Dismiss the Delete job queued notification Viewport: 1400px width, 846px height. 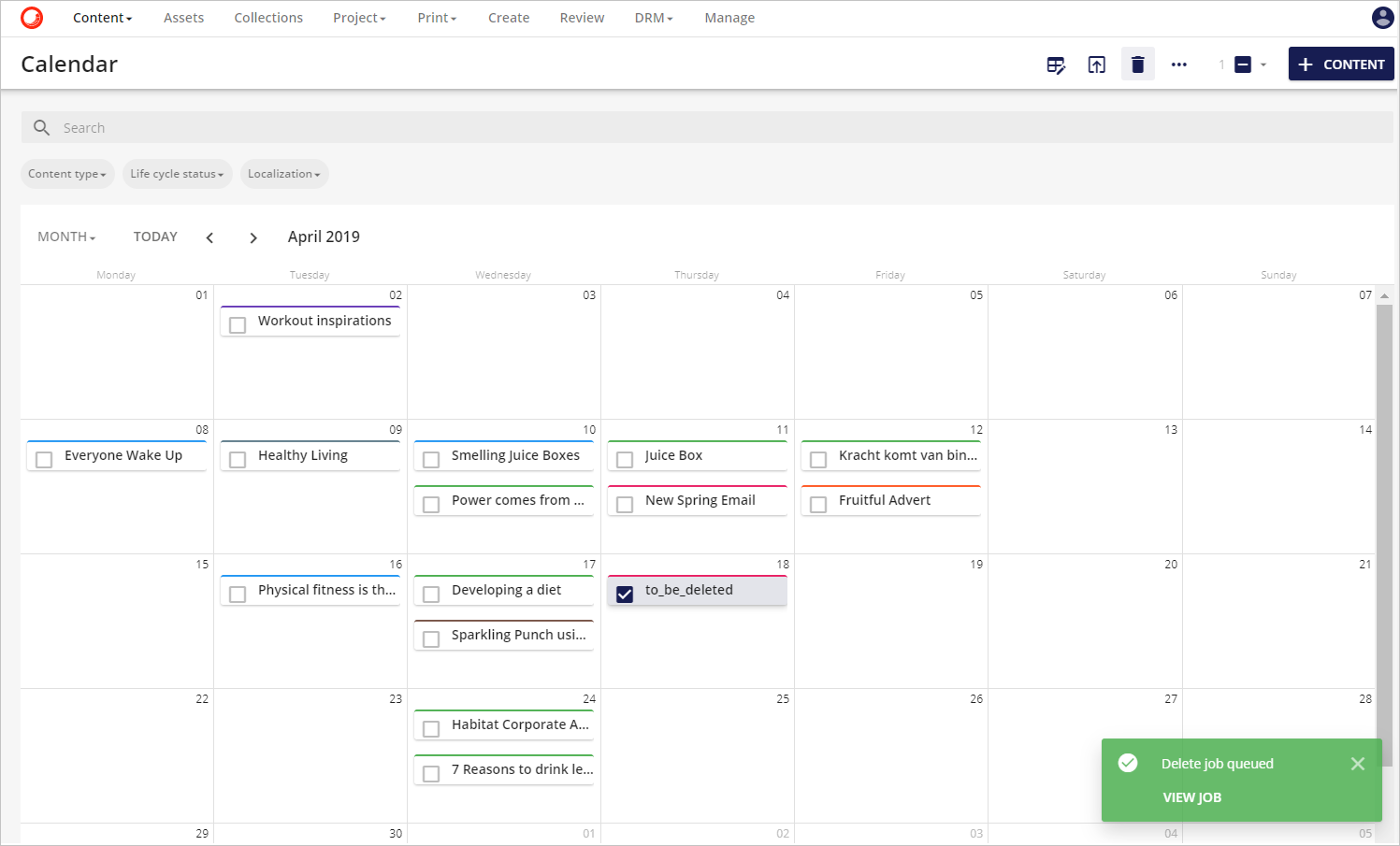coord(1357,764)
